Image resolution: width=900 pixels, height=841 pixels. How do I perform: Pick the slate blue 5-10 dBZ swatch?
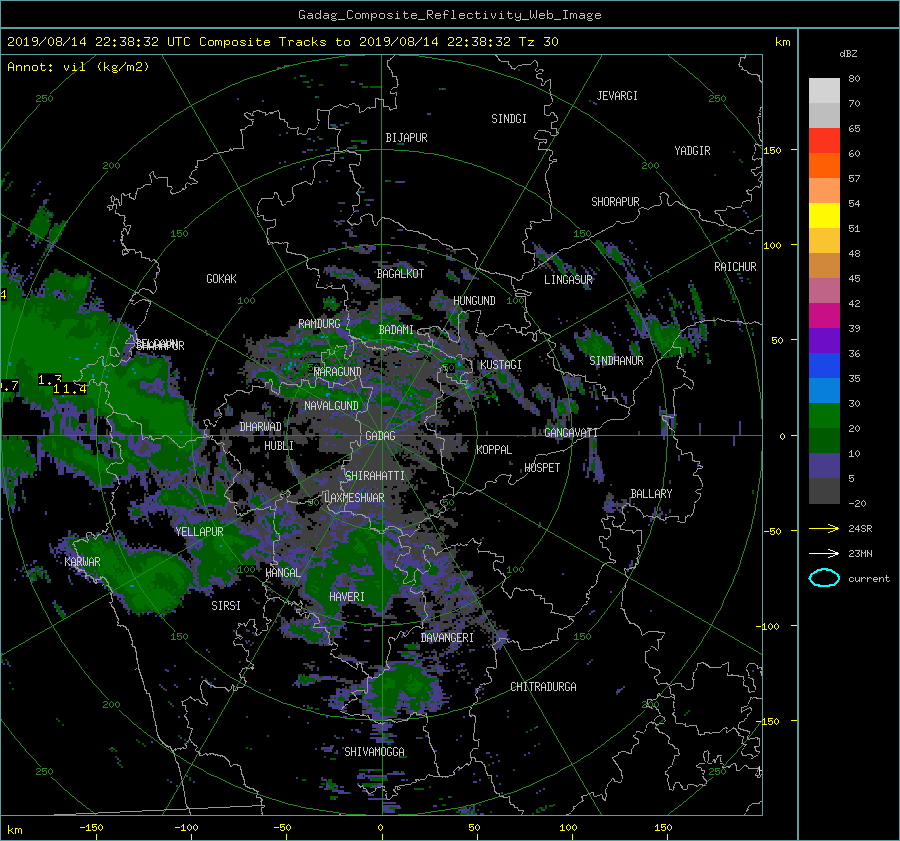(824, 465)
